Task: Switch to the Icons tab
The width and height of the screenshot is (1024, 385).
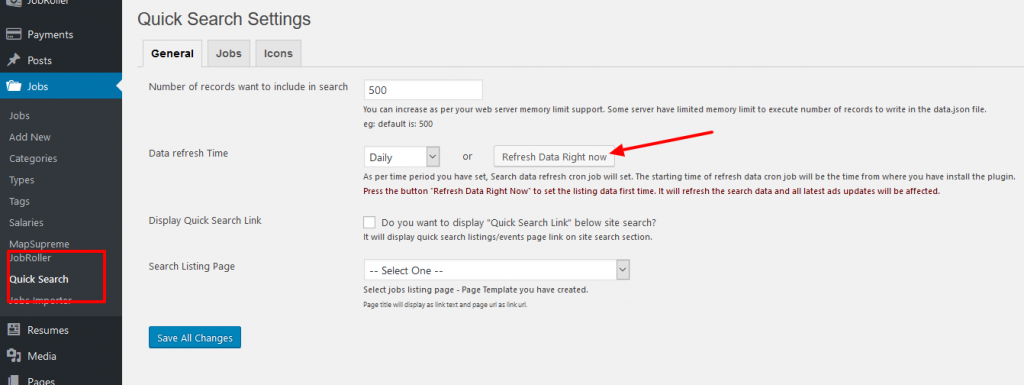Action: point(278,54)
